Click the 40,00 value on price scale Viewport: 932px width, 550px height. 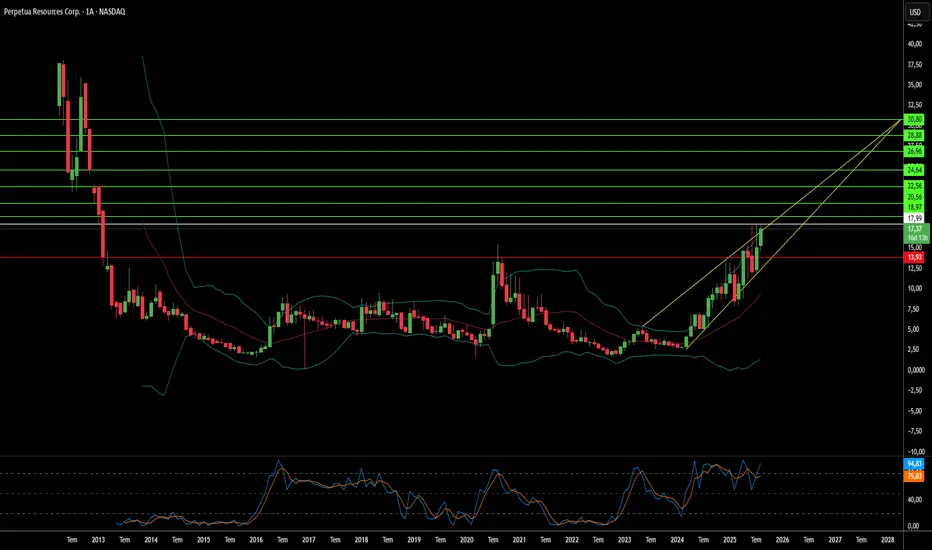[913, 44]
